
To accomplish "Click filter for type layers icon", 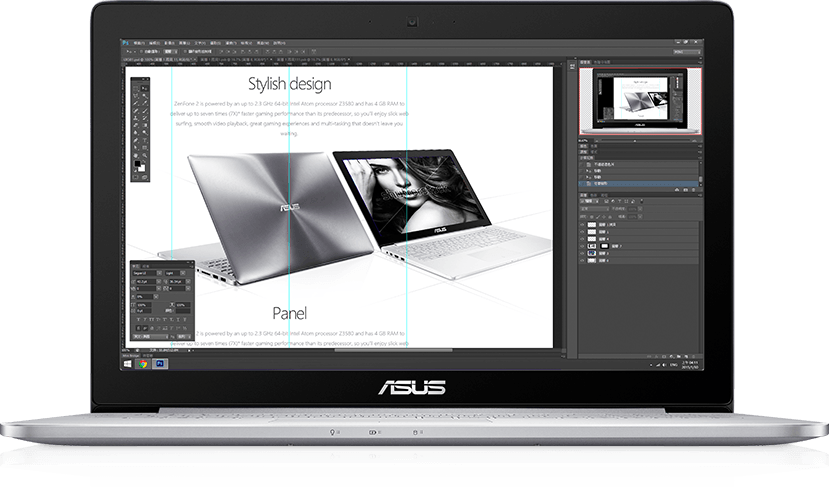I will 620,201.
